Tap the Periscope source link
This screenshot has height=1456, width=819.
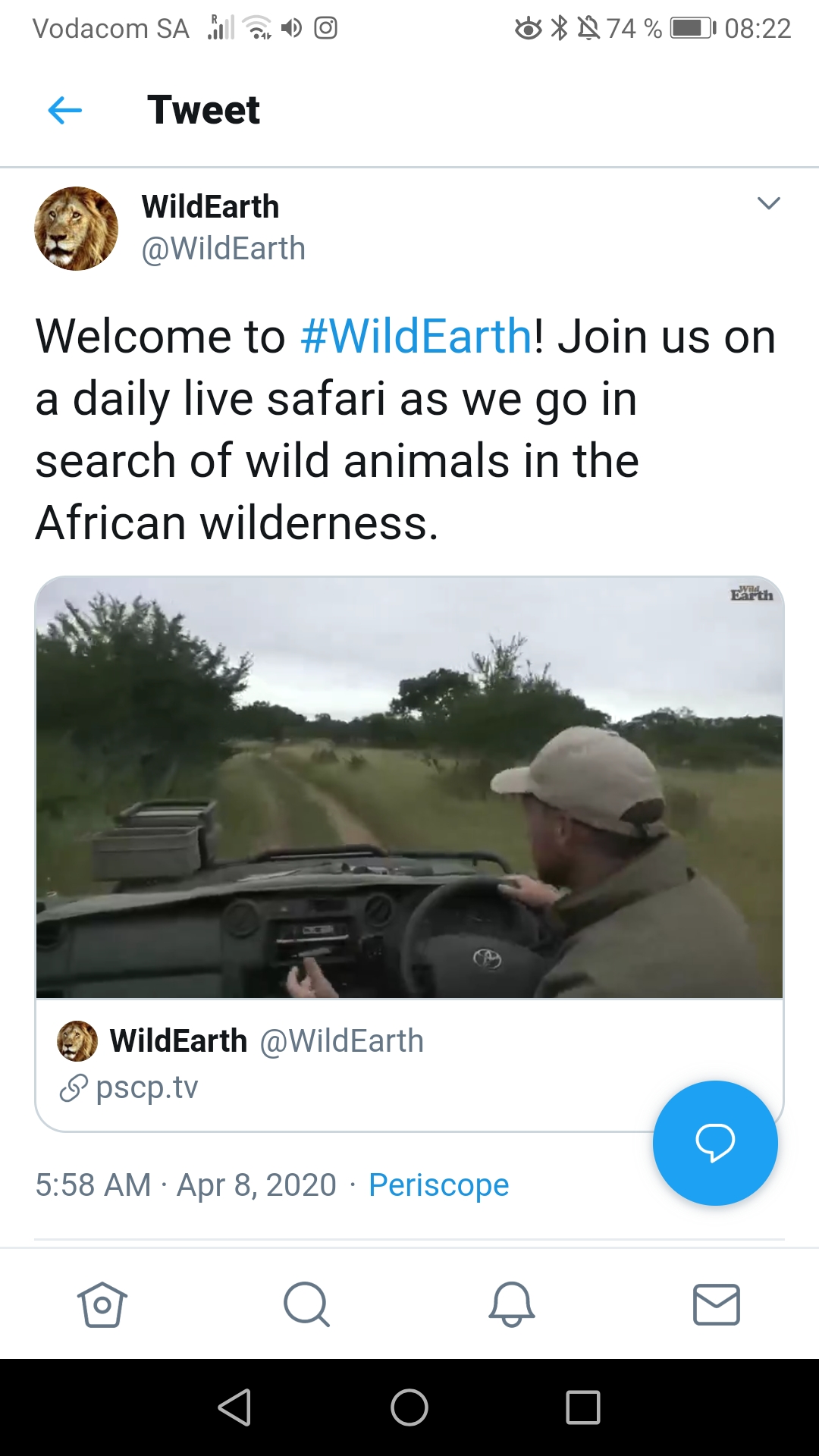click(x=438, y=1185)
